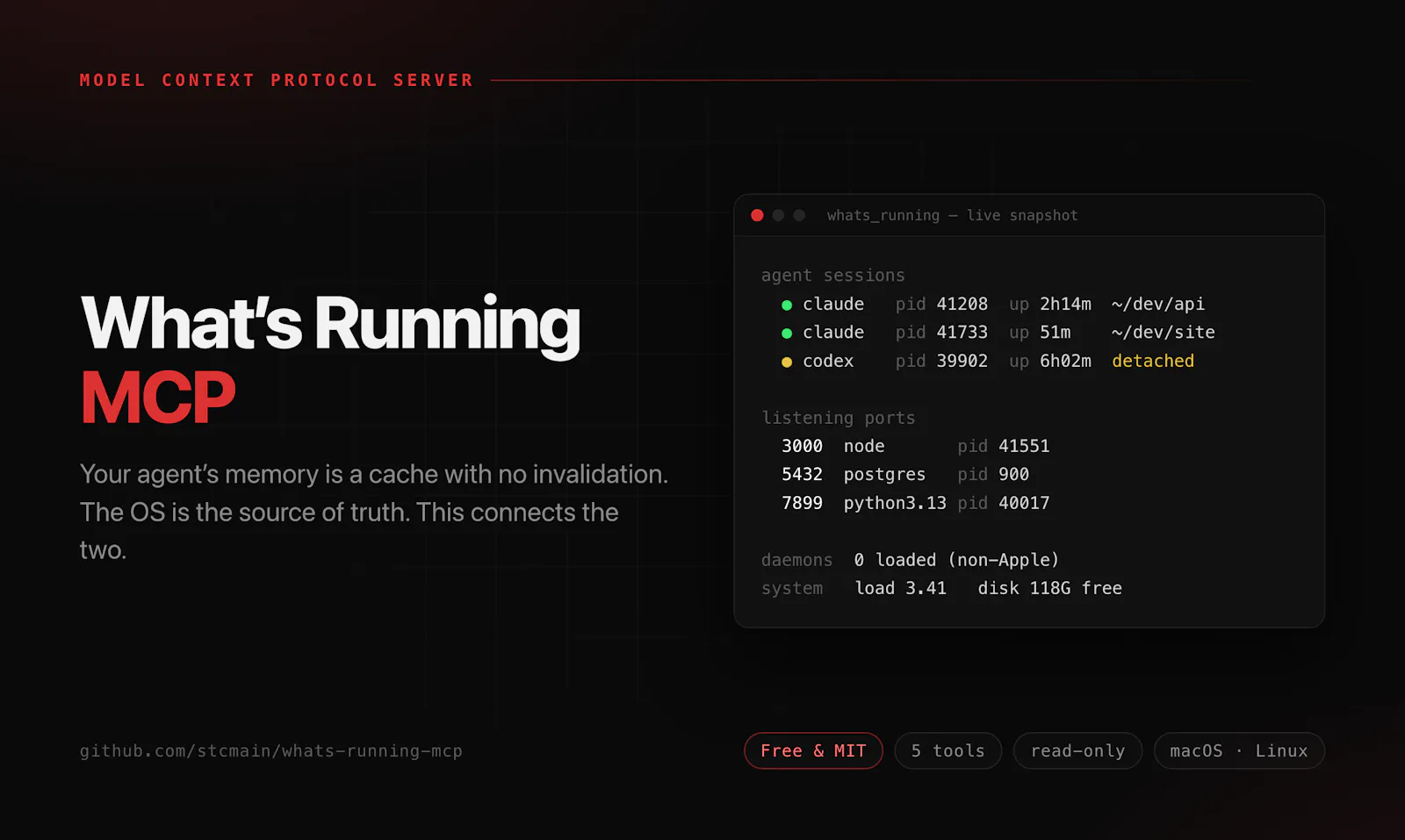Click the agent sessions heading
This screenshot has width=1405, height=840.
coord(832,275)
